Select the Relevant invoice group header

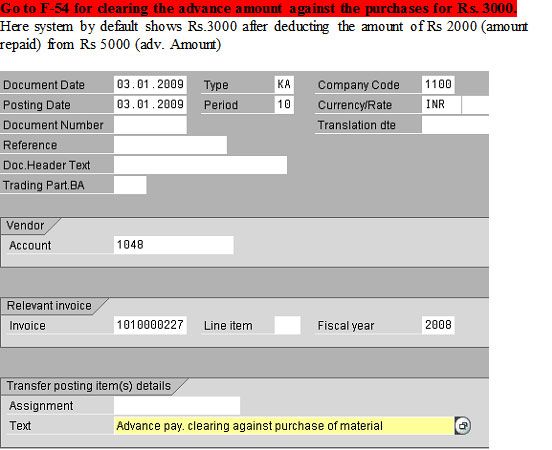point(49,306)
